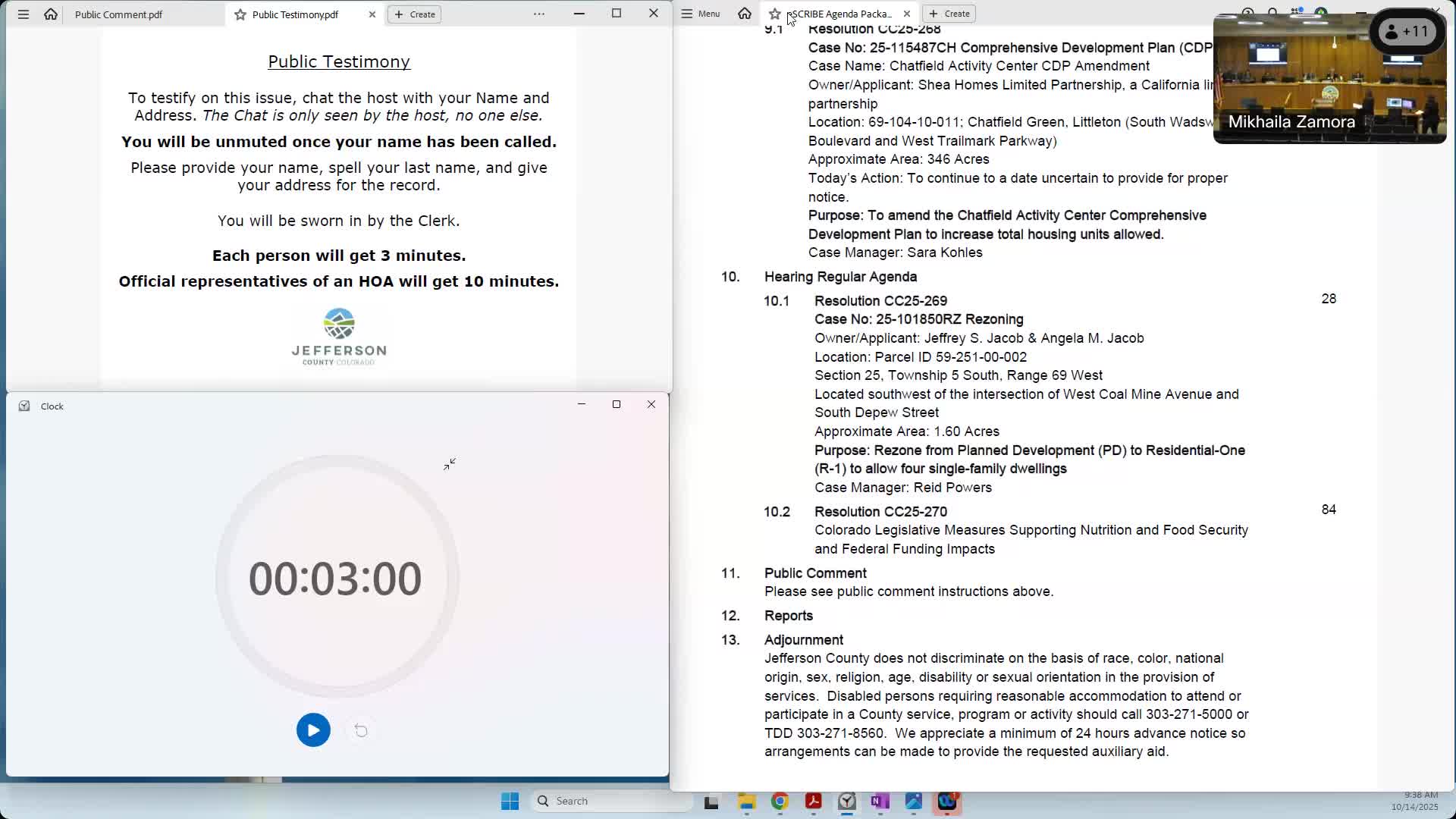Close the eSCRIBE Agenda Package tab
Image resolution: width=1456 pixels, height=819 pixels.
point(907,14)
